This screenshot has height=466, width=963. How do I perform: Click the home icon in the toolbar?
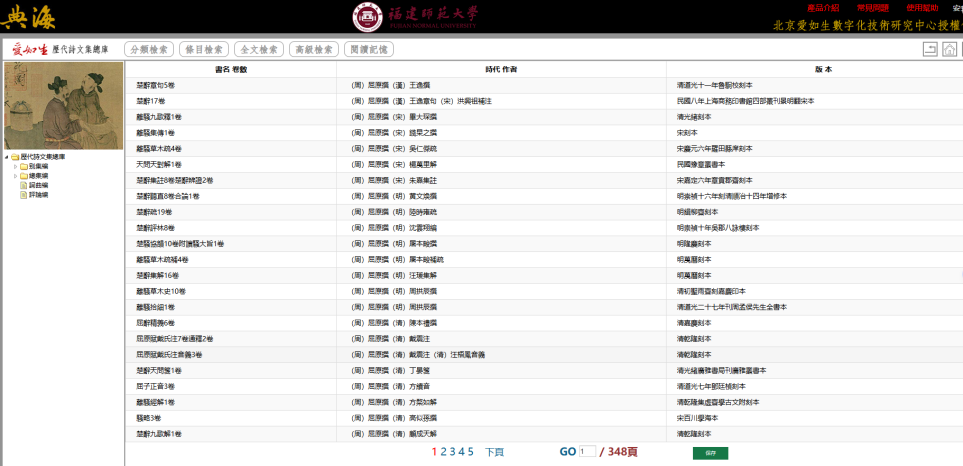coord(950,49)
